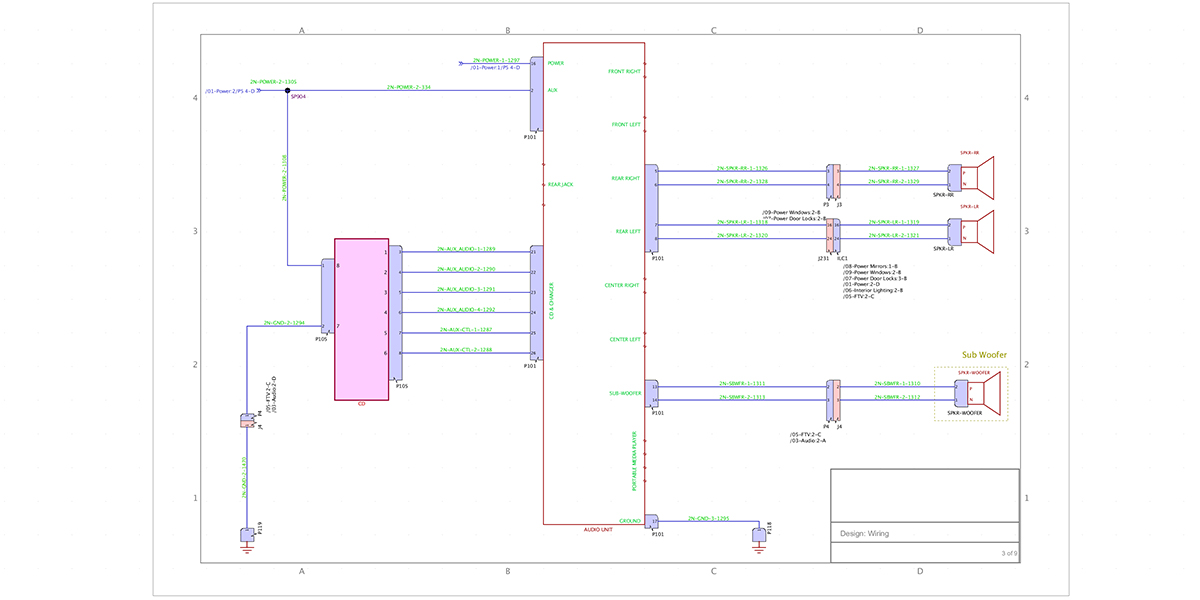
Task: Click the FRONT LEFT pin label
Action: [x=626, y=125]
